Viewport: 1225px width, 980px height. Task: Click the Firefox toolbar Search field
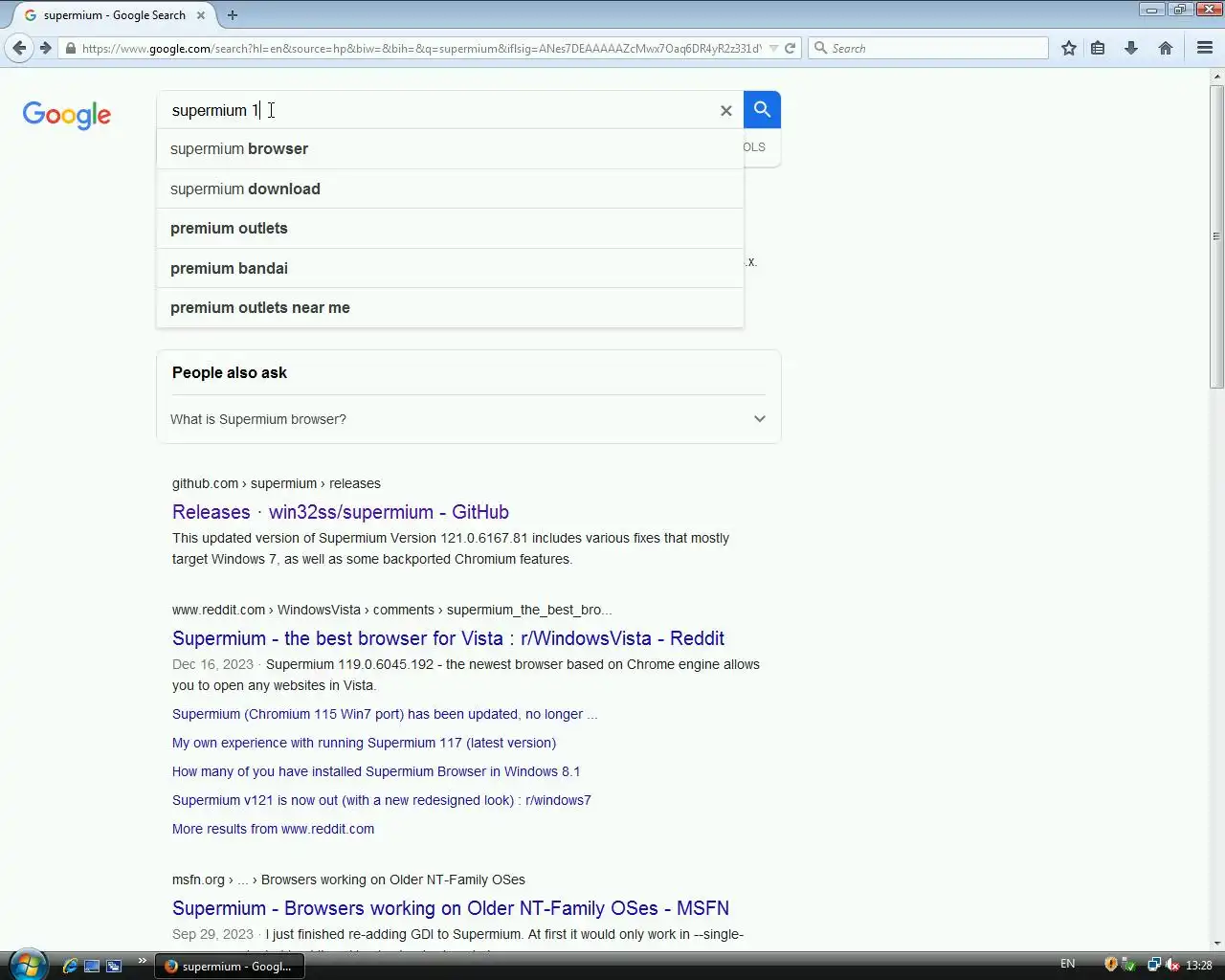click(x=928, y=48)
